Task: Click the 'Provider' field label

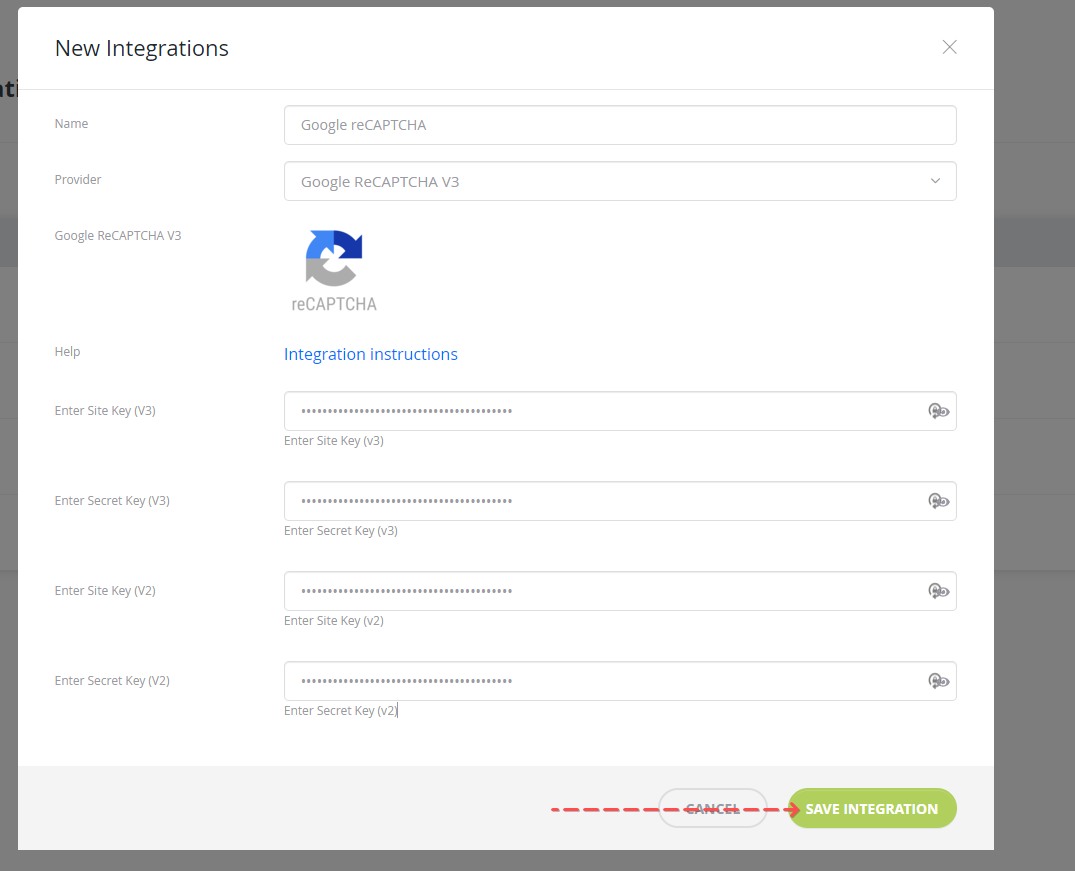Action: (x=77, y=180)
